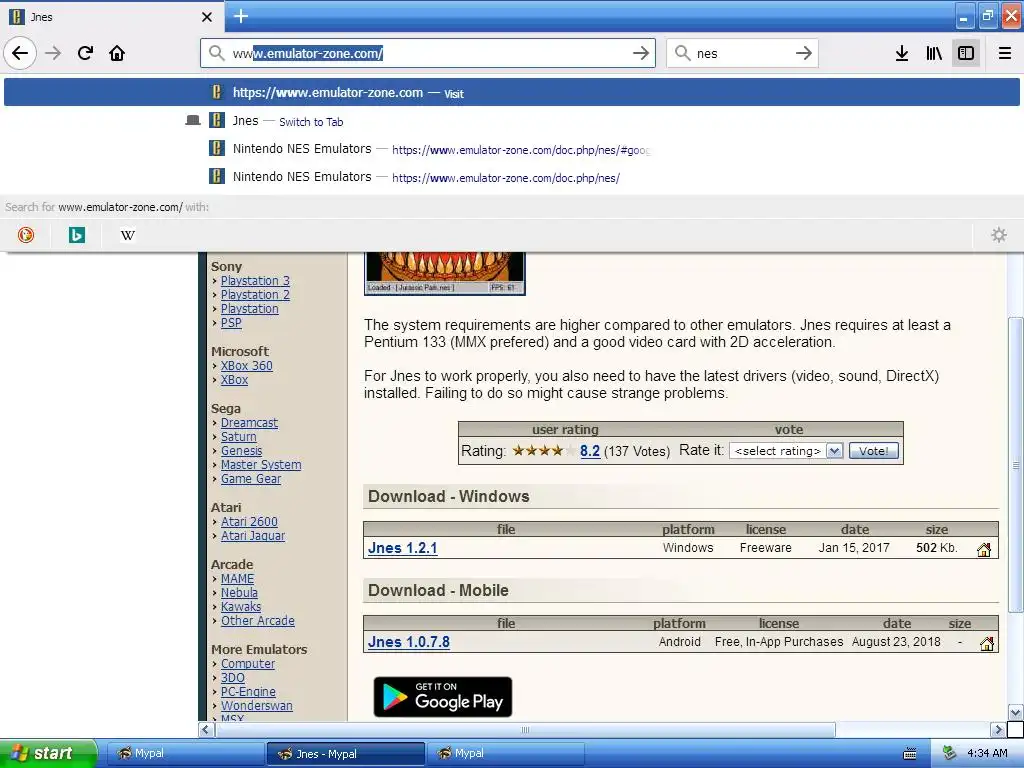Open the Playstation 3 link
The height and width of the screenshot is (768, 1024).
(x=255, y=281)
